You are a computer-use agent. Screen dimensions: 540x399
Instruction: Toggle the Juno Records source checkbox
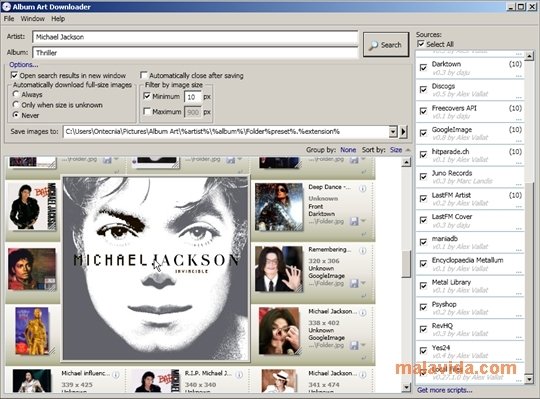[x=424, y=177]
